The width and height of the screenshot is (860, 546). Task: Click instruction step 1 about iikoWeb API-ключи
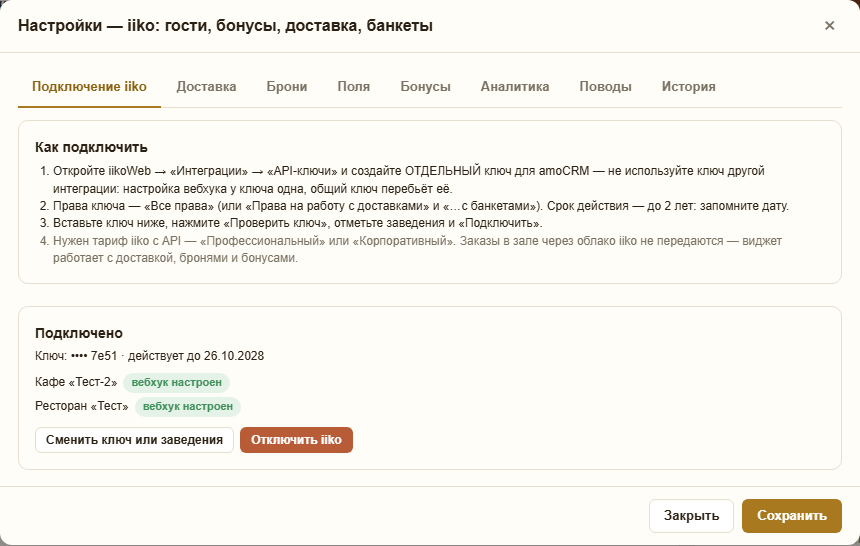click(x=409, y=180)
